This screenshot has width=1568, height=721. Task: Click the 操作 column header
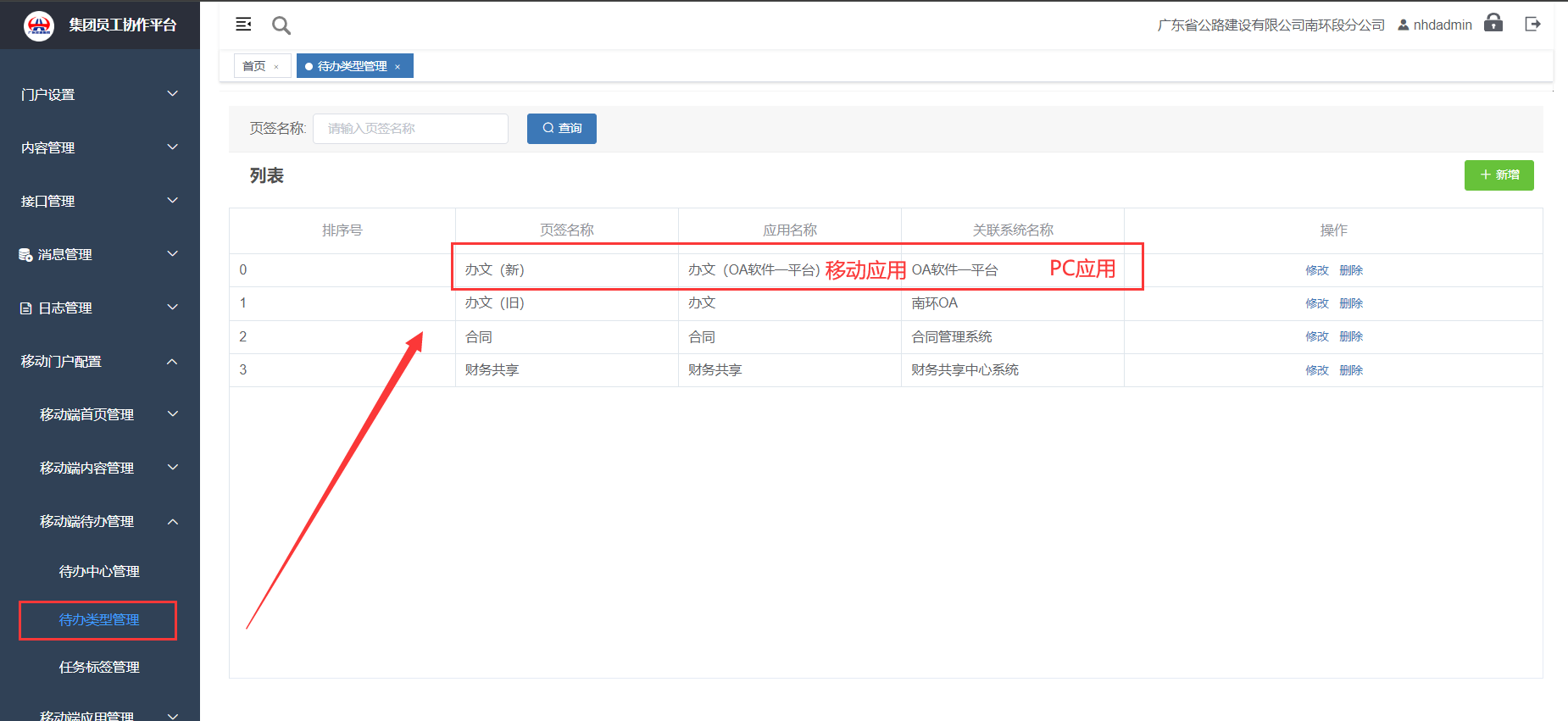(1333, 230)
